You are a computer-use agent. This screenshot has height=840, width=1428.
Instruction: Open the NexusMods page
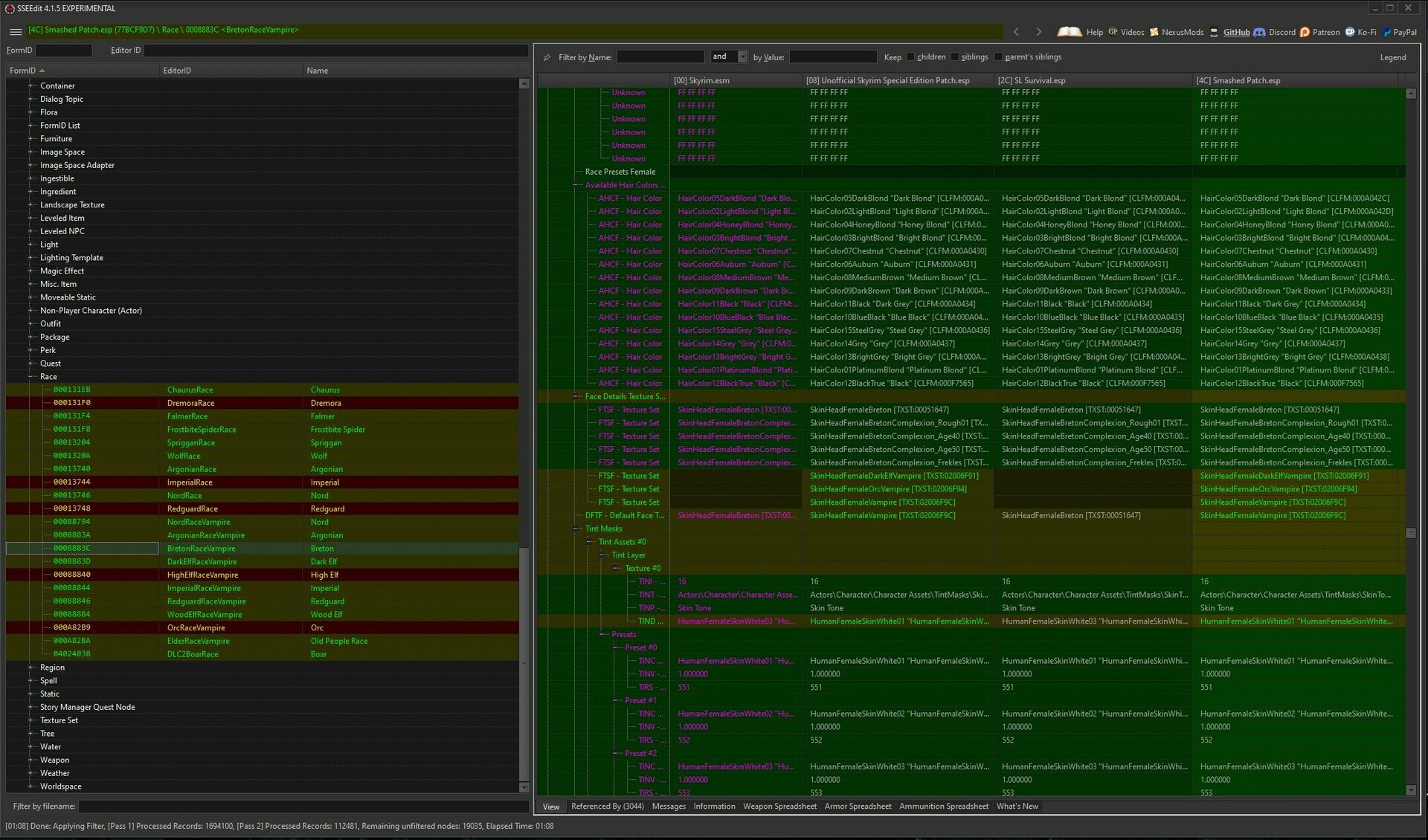coord(1177,32)
